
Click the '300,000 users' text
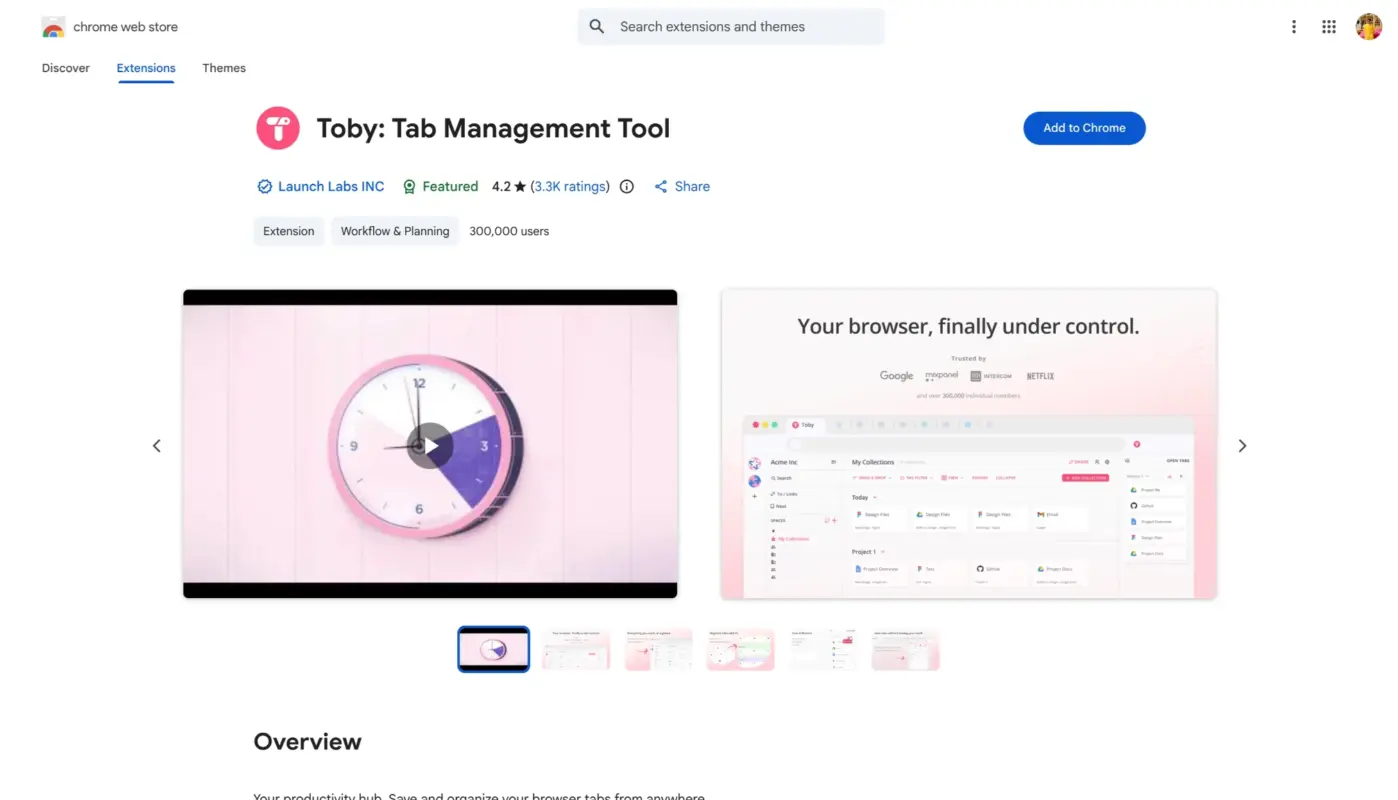tap(509, 231)
